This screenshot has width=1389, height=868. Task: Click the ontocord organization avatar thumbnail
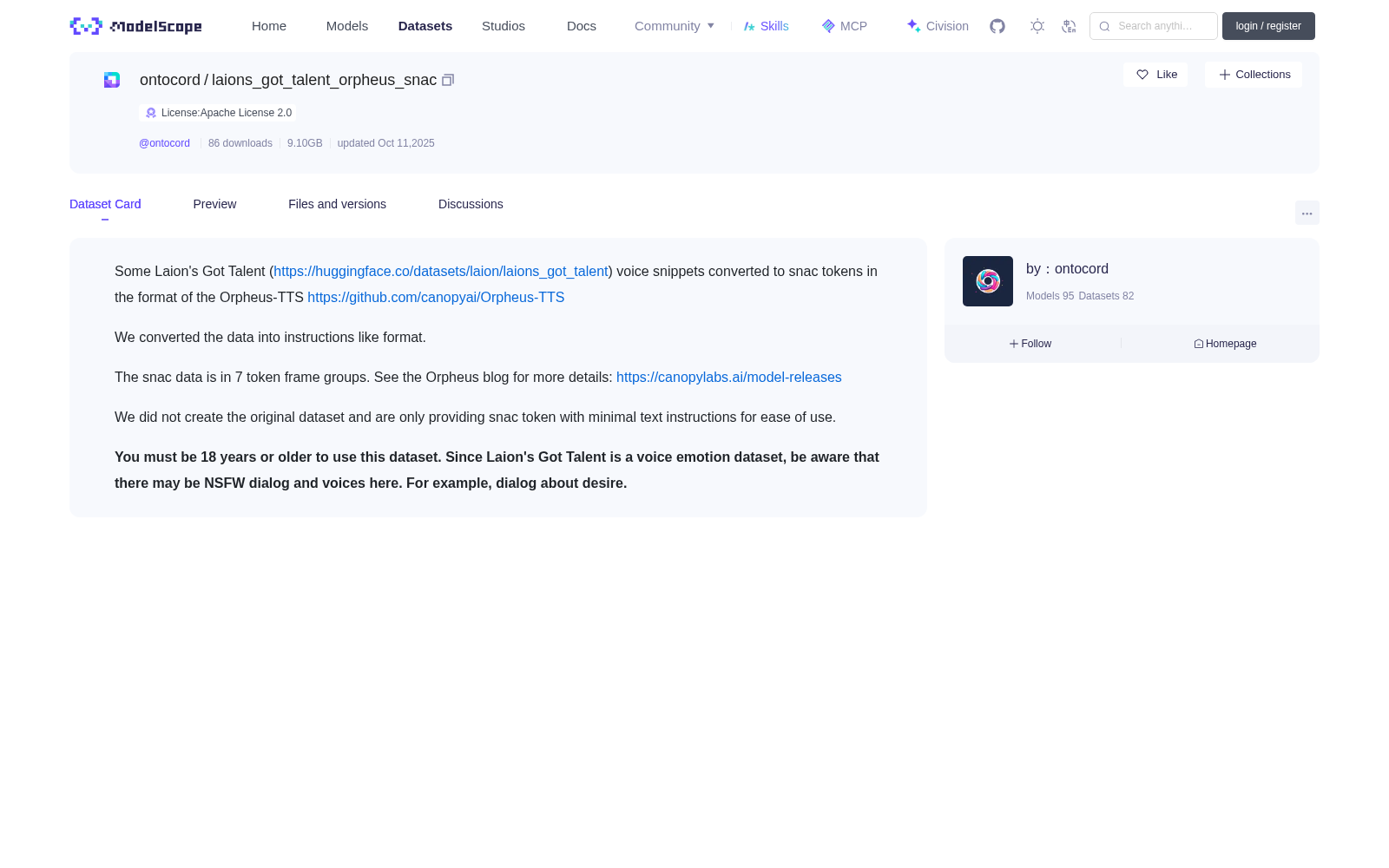(x=988, y=281)
